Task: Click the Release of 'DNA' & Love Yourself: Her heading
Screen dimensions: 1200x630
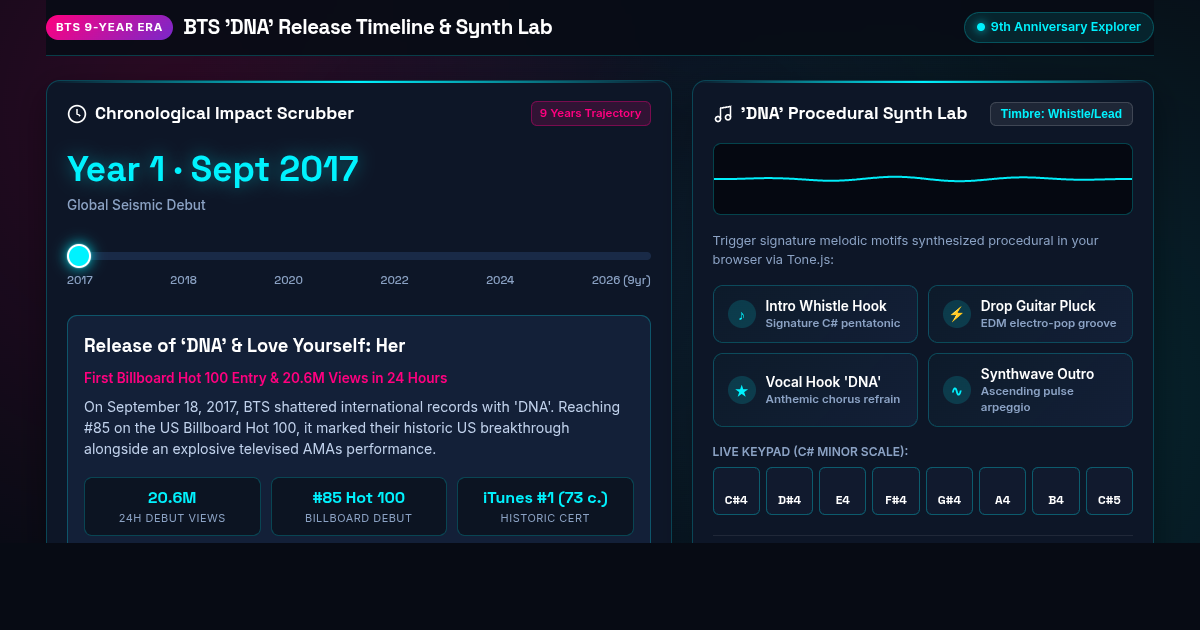Action: [x=245, y=346]
